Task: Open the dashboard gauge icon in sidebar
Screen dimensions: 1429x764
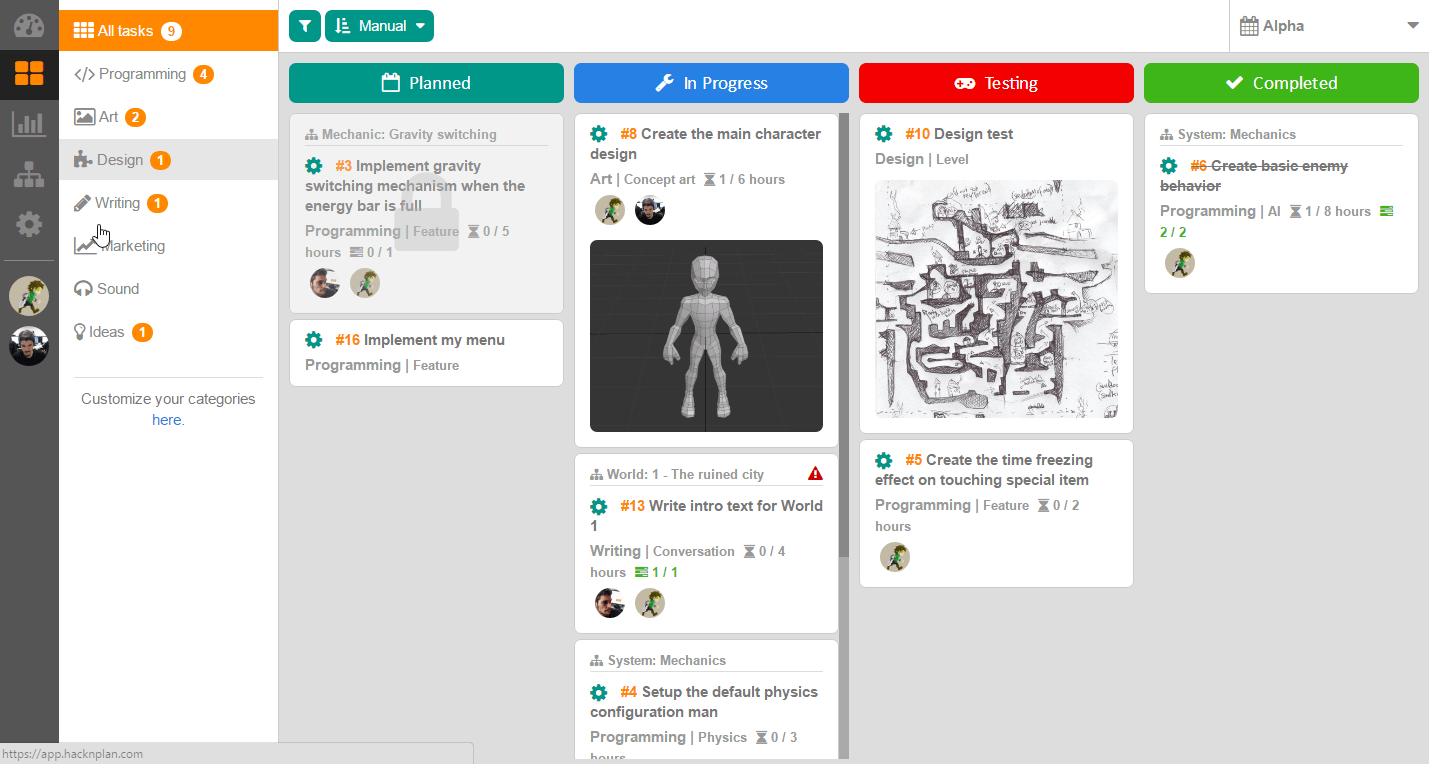Action: [29, 26]
